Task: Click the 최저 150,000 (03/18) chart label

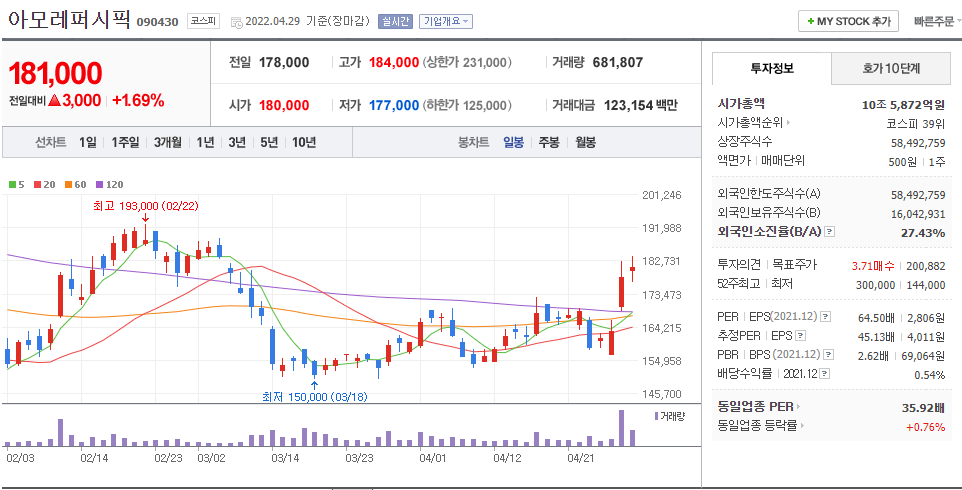Action: 315,397
